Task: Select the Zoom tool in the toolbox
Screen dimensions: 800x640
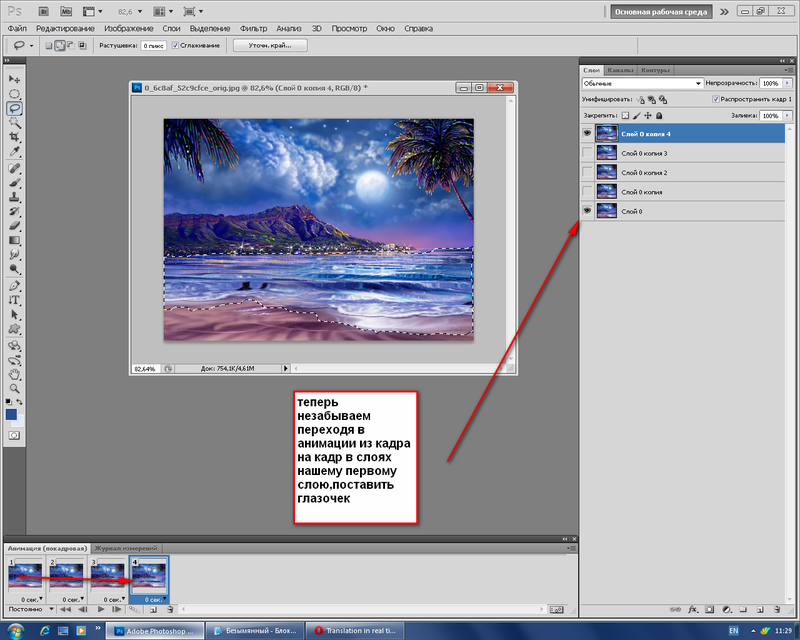Action: click(x=14, y=389)
